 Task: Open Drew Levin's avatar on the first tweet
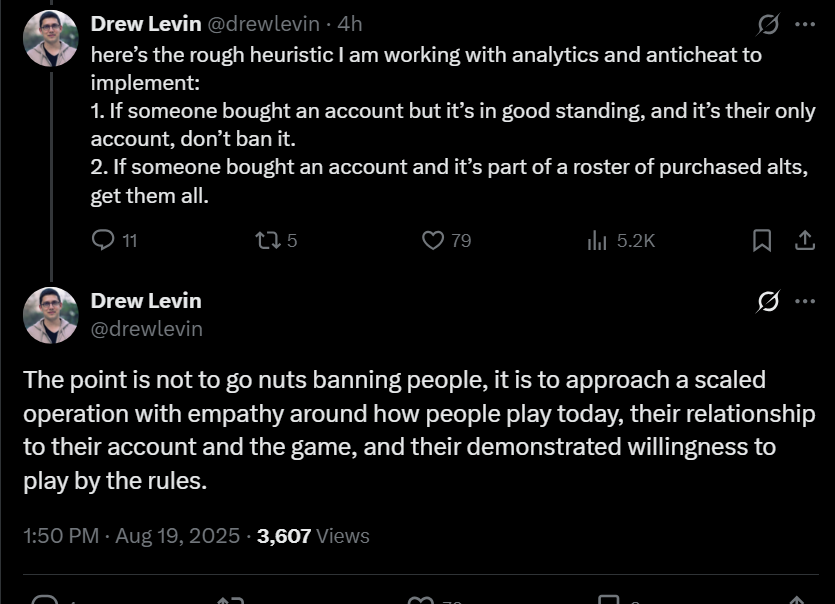51,38
